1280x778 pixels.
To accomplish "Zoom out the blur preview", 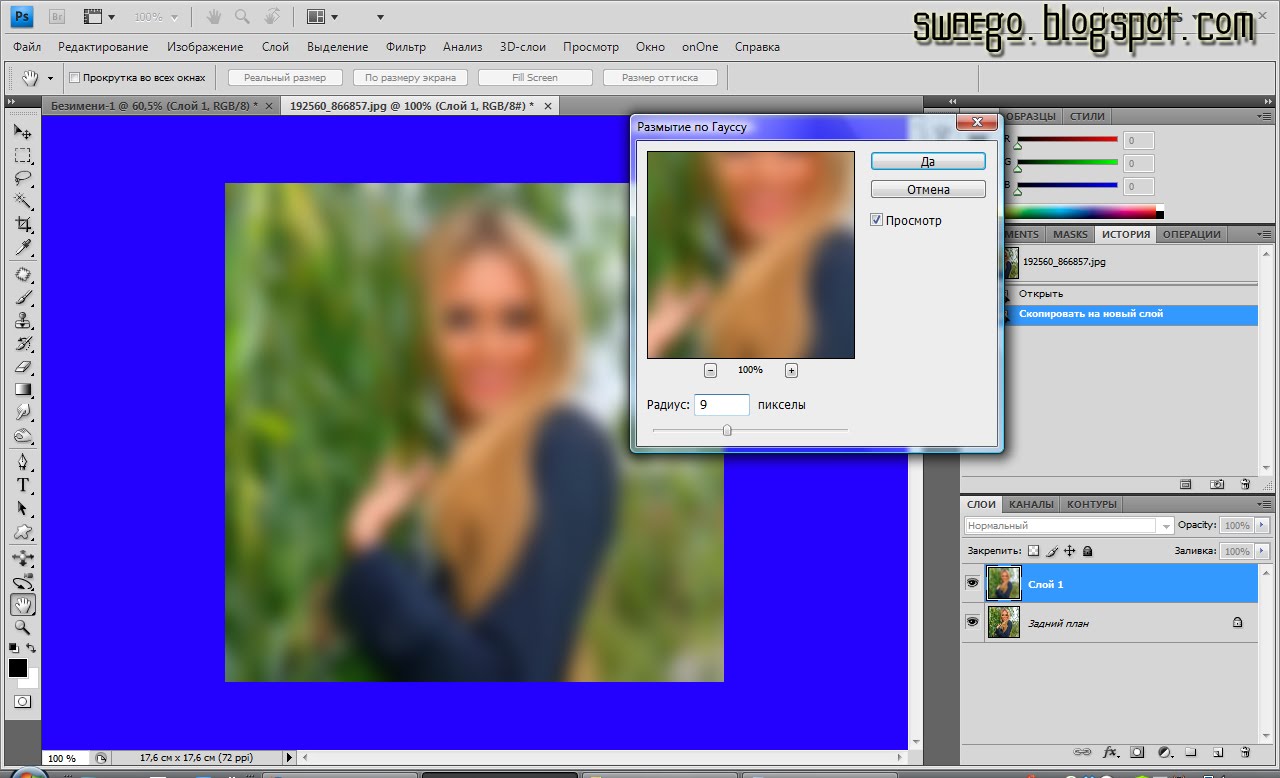I will coord(710,370).
